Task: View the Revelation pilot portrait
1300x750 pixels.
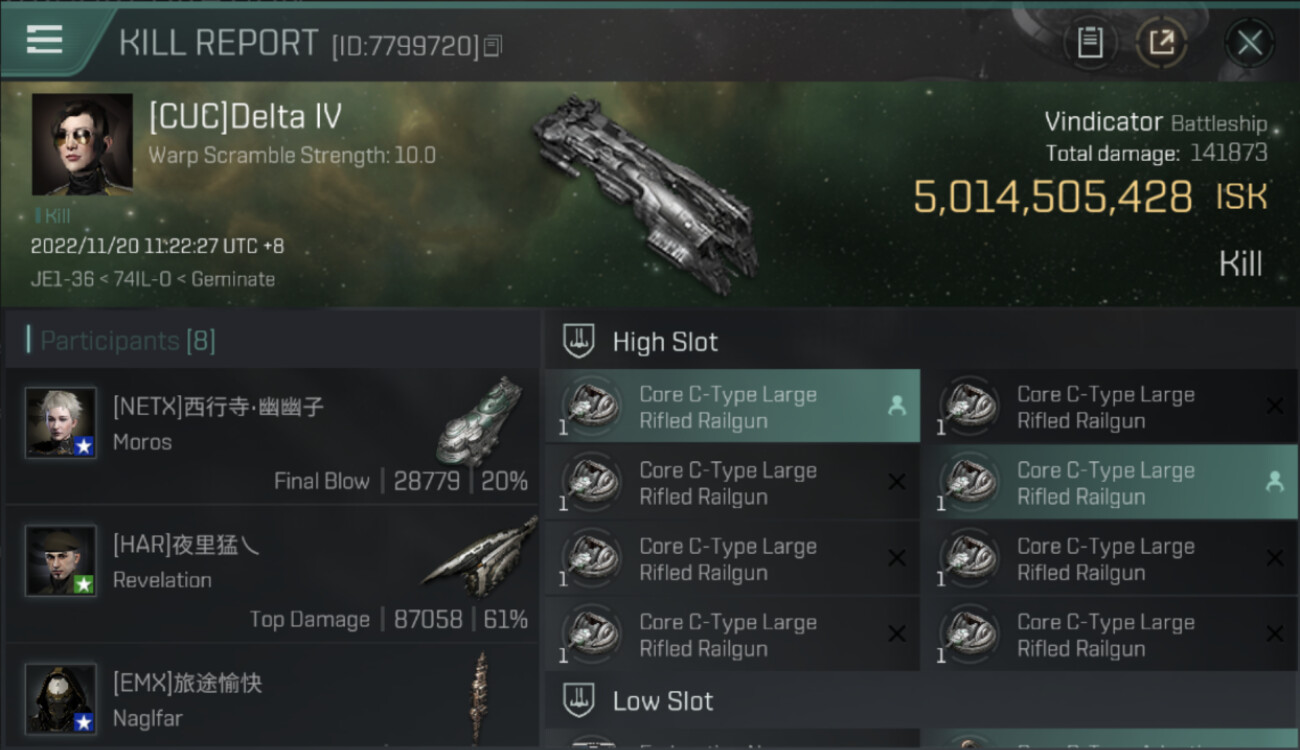Action: coord(61,560)
